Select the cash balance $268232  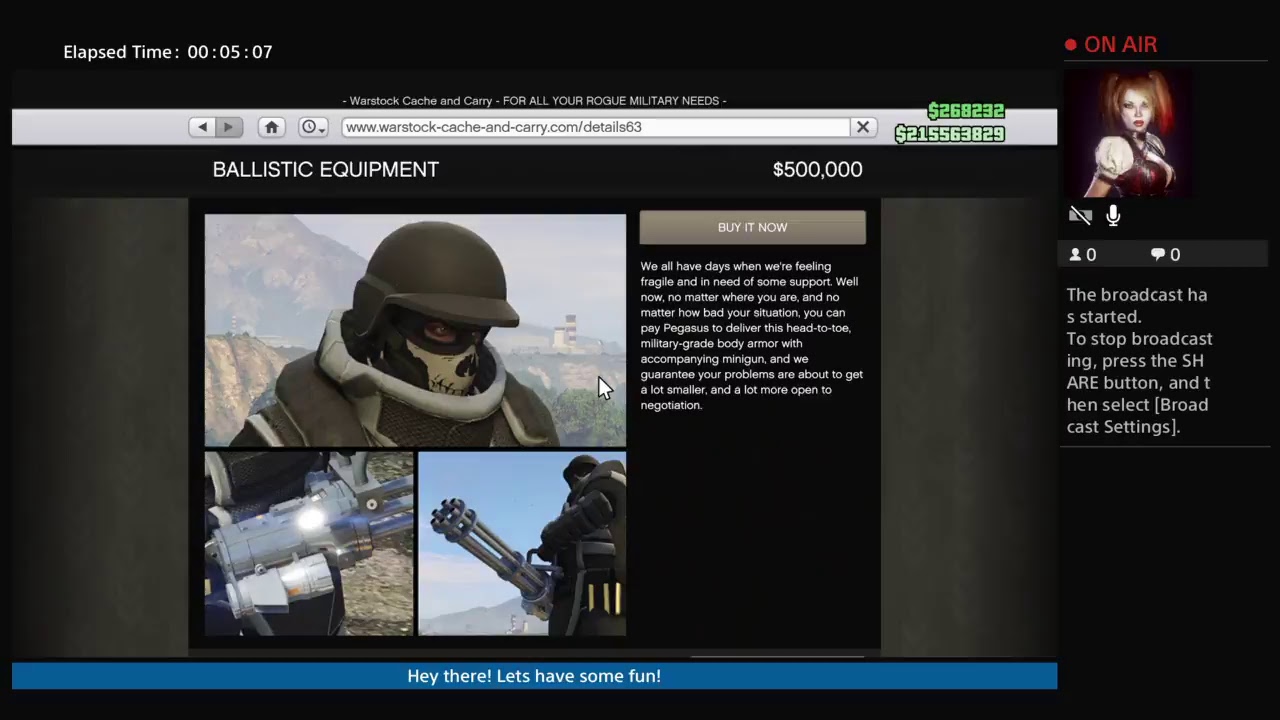coord(966,111)
